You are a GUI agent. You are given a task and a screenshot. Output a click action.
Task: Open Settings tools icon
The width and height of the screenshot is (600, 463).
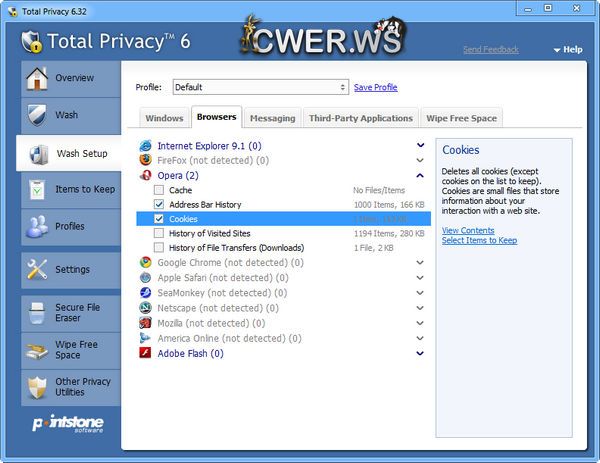pos(37,269)
